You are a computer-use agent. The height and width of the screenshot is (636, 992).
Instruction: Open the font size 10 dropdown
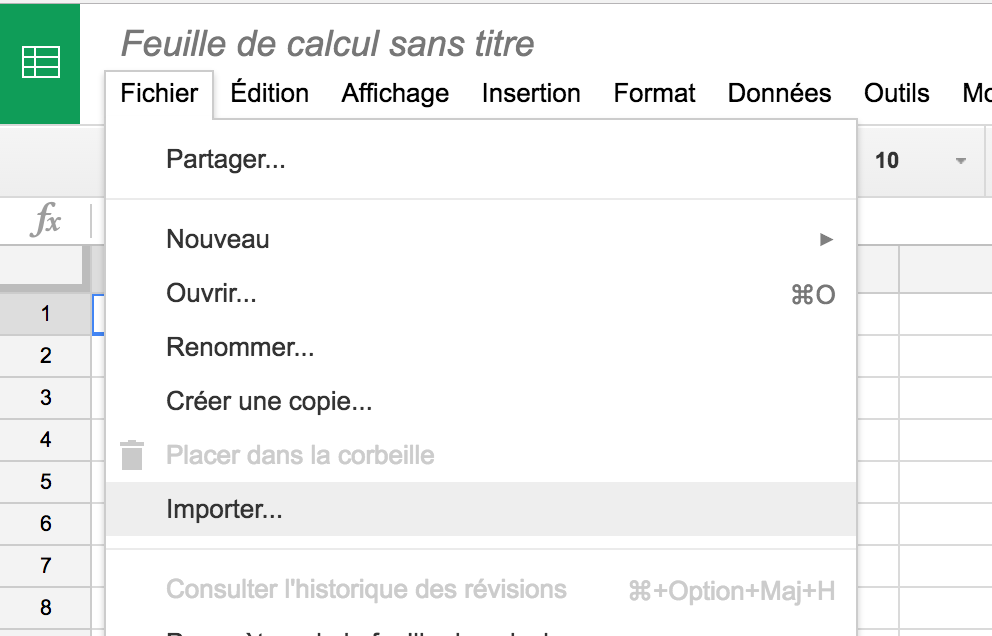point(921,161)
